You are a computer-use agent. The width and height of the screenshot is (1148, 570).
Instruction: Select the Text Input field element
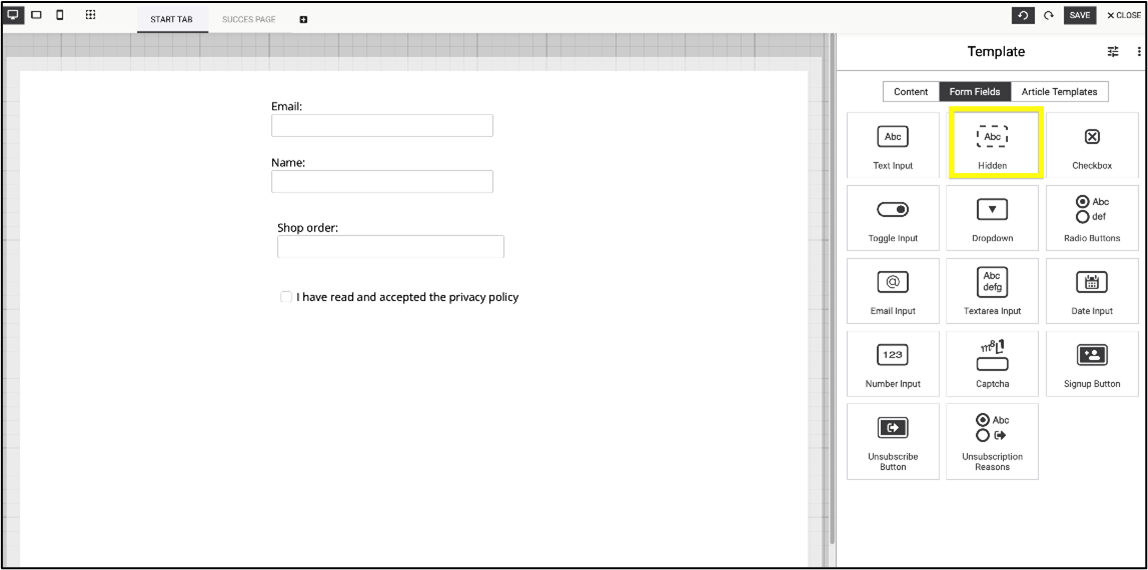(x=892, y=145)
